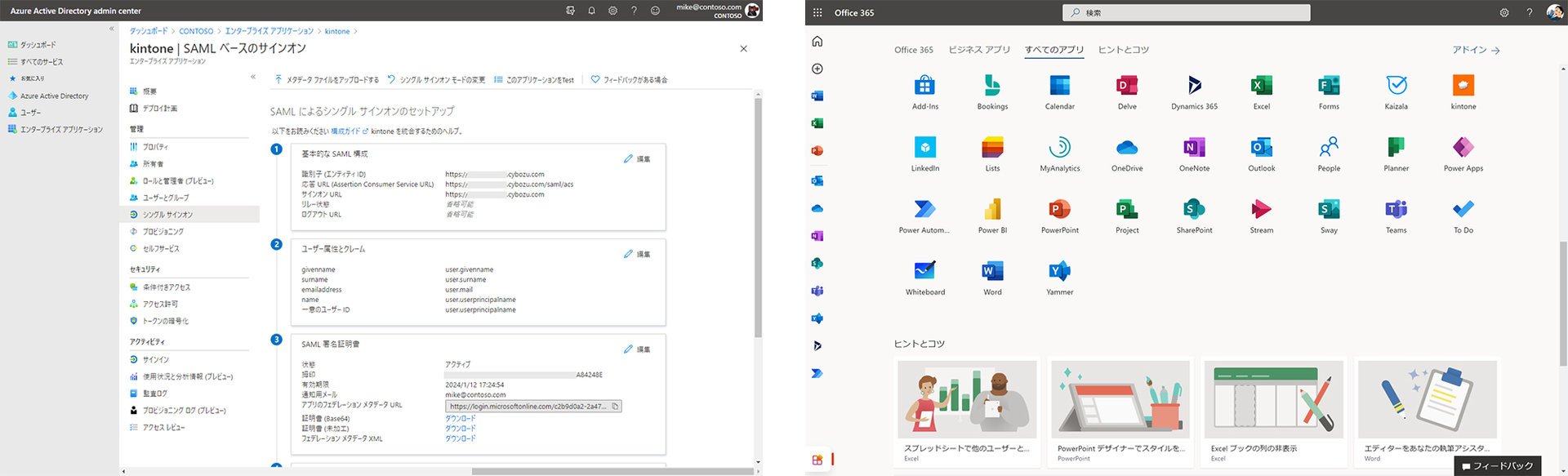This screenshot has width=1568, height=476.
Task: Switch to the ビジネス アプリ tab
Action: point(979,50)
